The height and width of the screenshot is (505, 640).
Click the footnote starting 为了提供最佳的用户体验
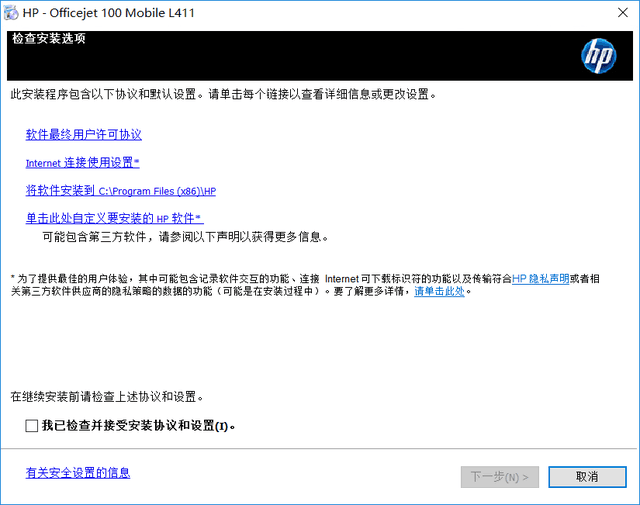coord(305,285)
